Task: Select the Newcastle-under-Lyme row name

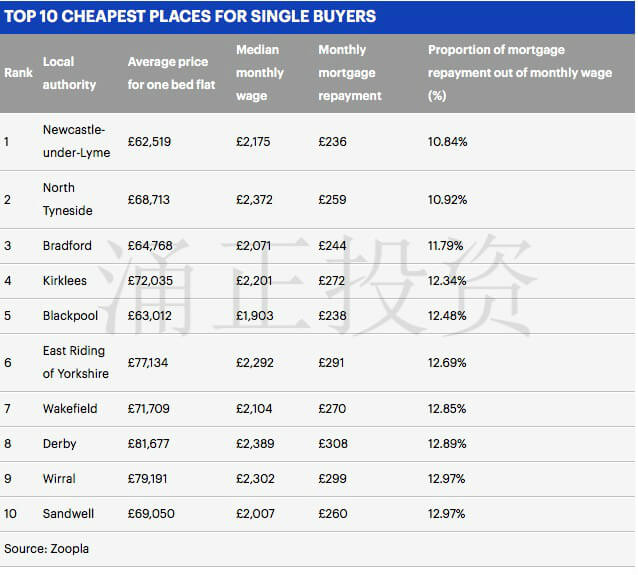Action: coord(76,141)
